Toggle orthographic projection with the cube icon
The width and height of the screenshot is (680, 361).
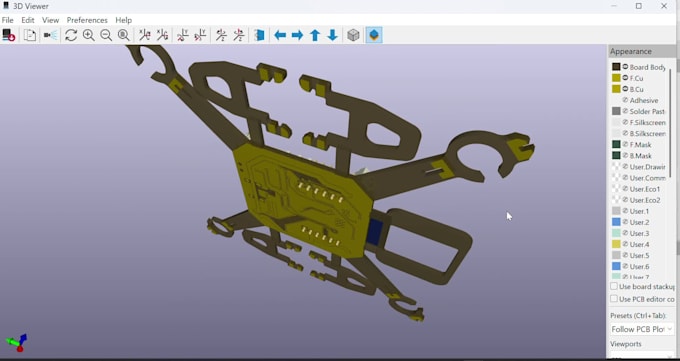coord(353,35)
